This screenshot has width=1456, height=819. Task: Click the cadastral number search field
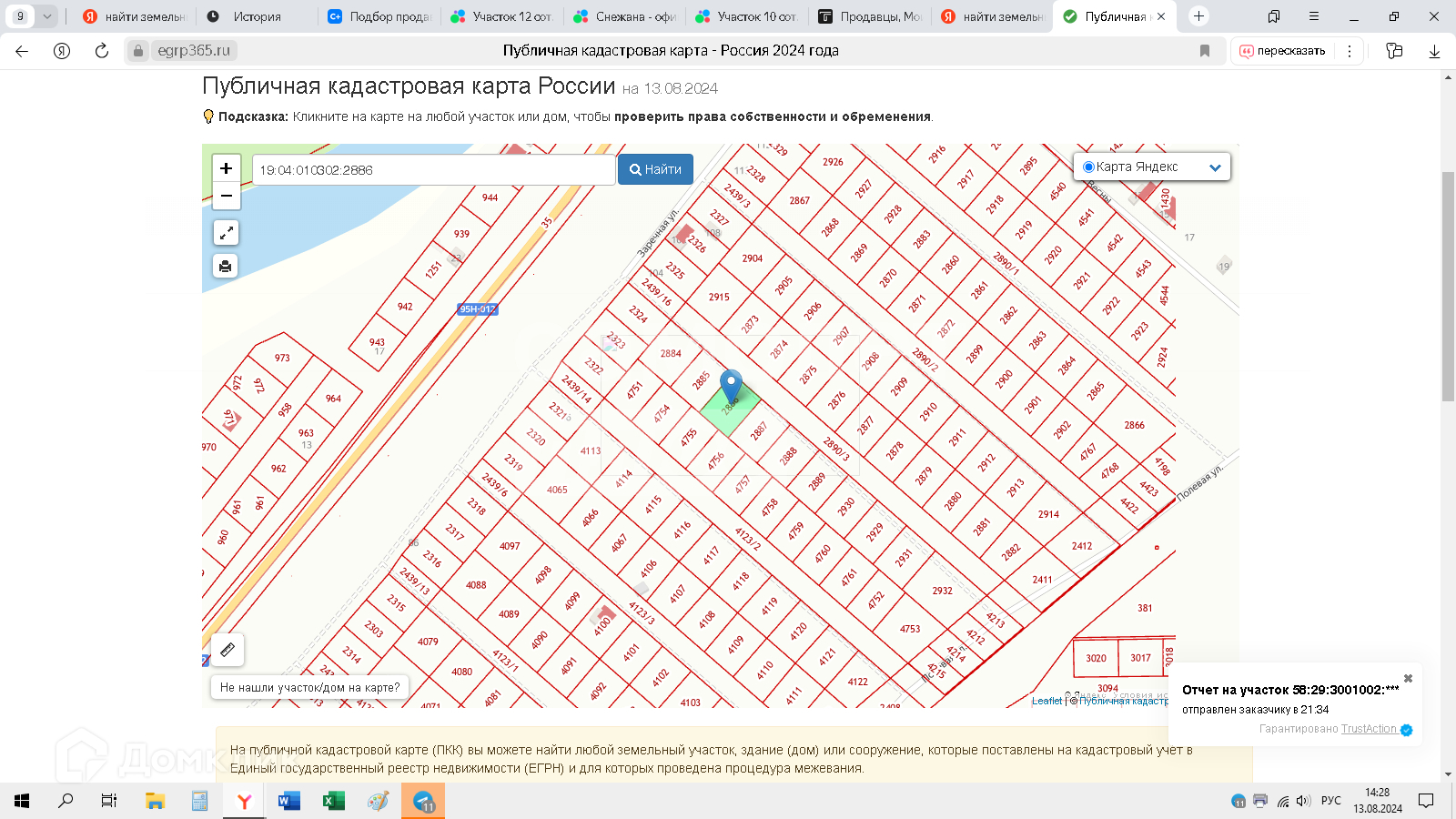click(x=434, y=170)
